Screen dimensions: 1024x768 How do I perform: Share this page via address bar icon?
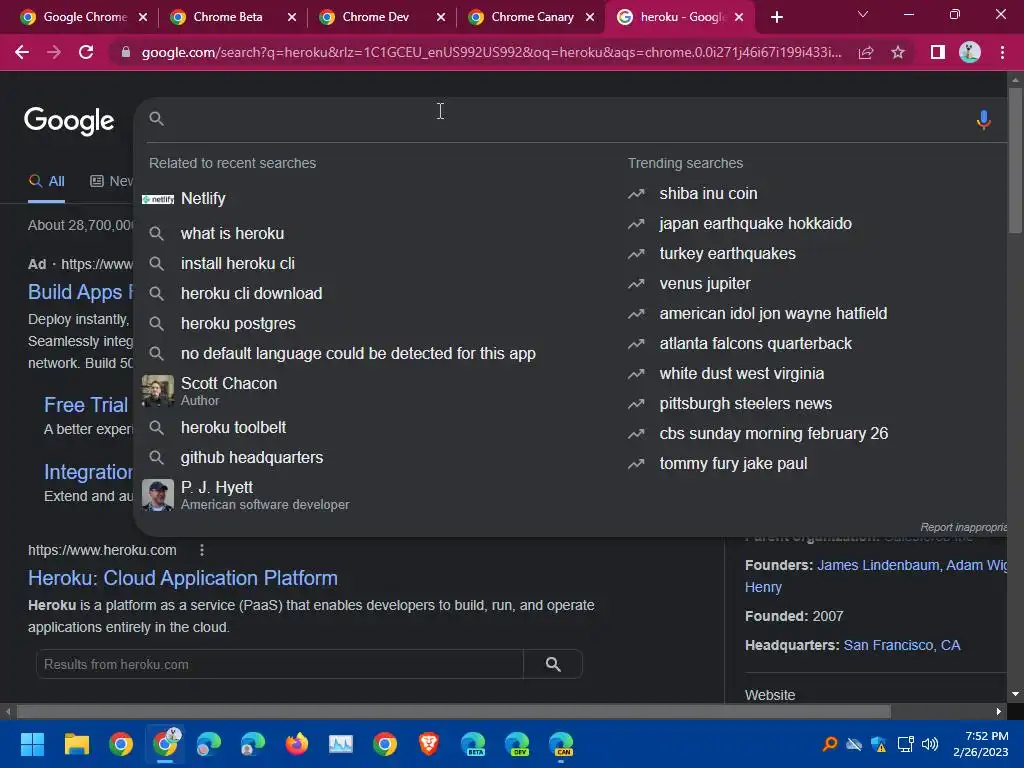(x=866, y=52)
